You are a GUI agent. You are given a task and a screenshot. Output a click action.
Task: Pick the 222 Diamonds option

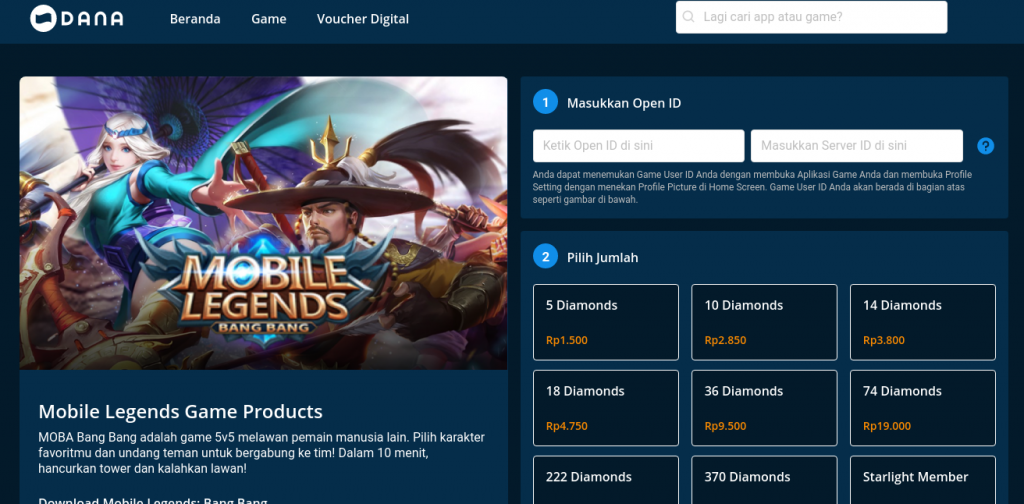606,480
